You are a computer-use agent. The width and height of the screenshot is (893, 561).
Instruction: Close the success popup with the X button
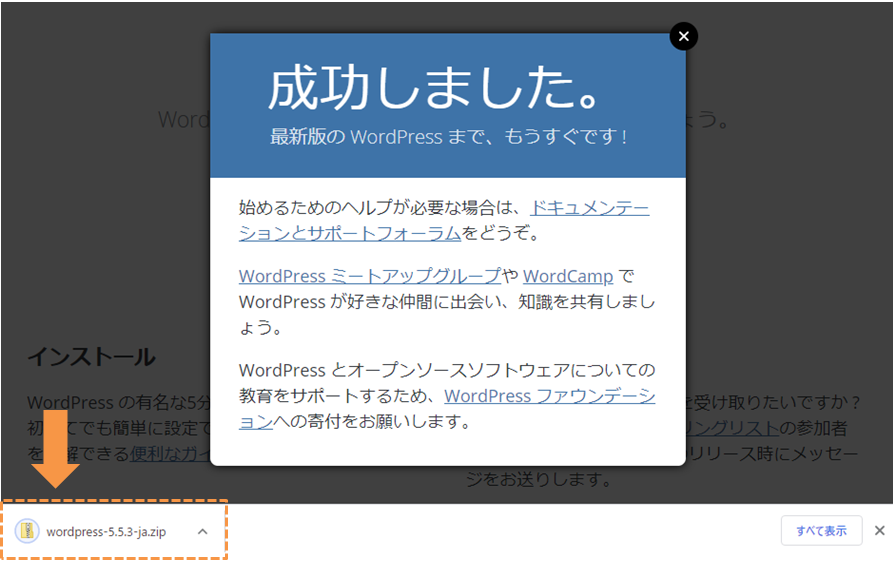pos(683,36)
